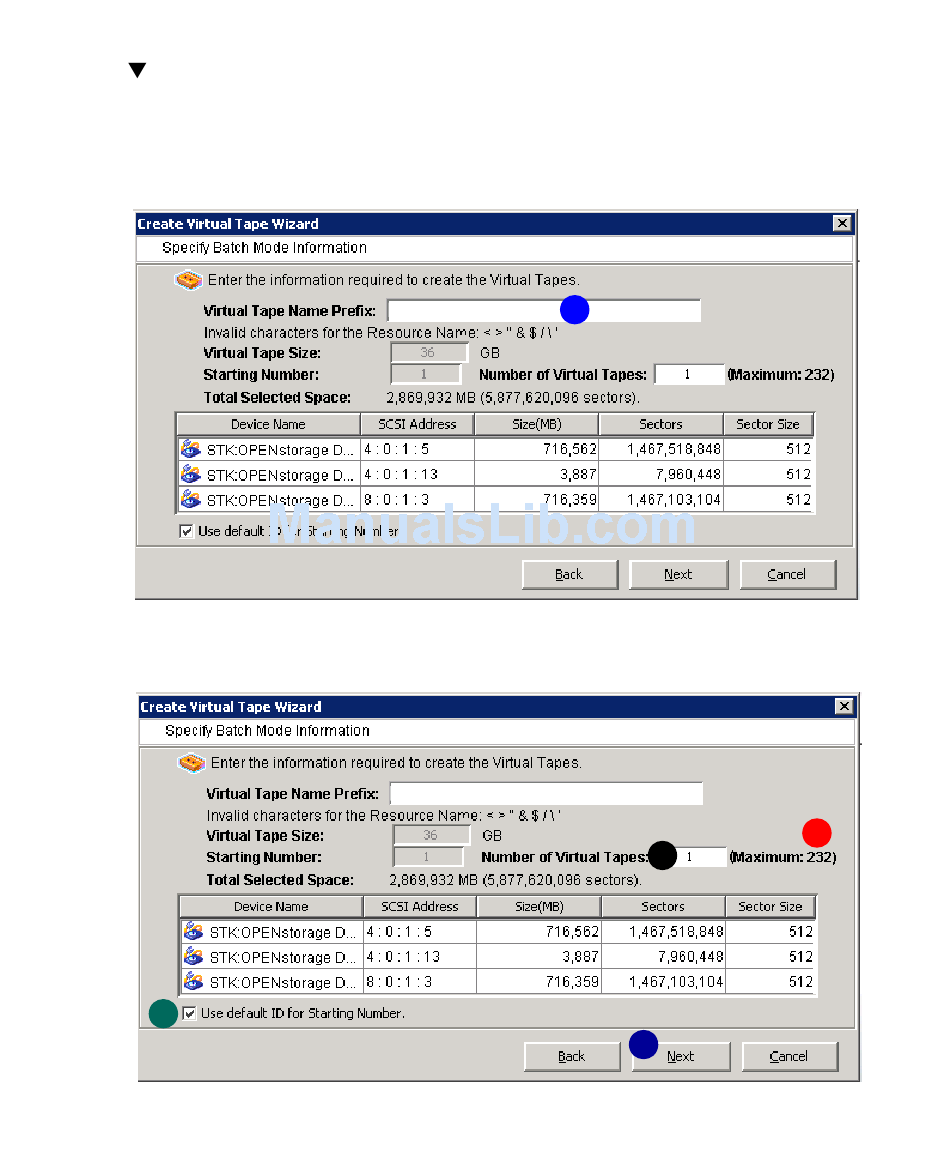Click device icon for 8:0:1:3 row in lower wizard
Screen dimensions: 950x1157
(x=193, y=982)
